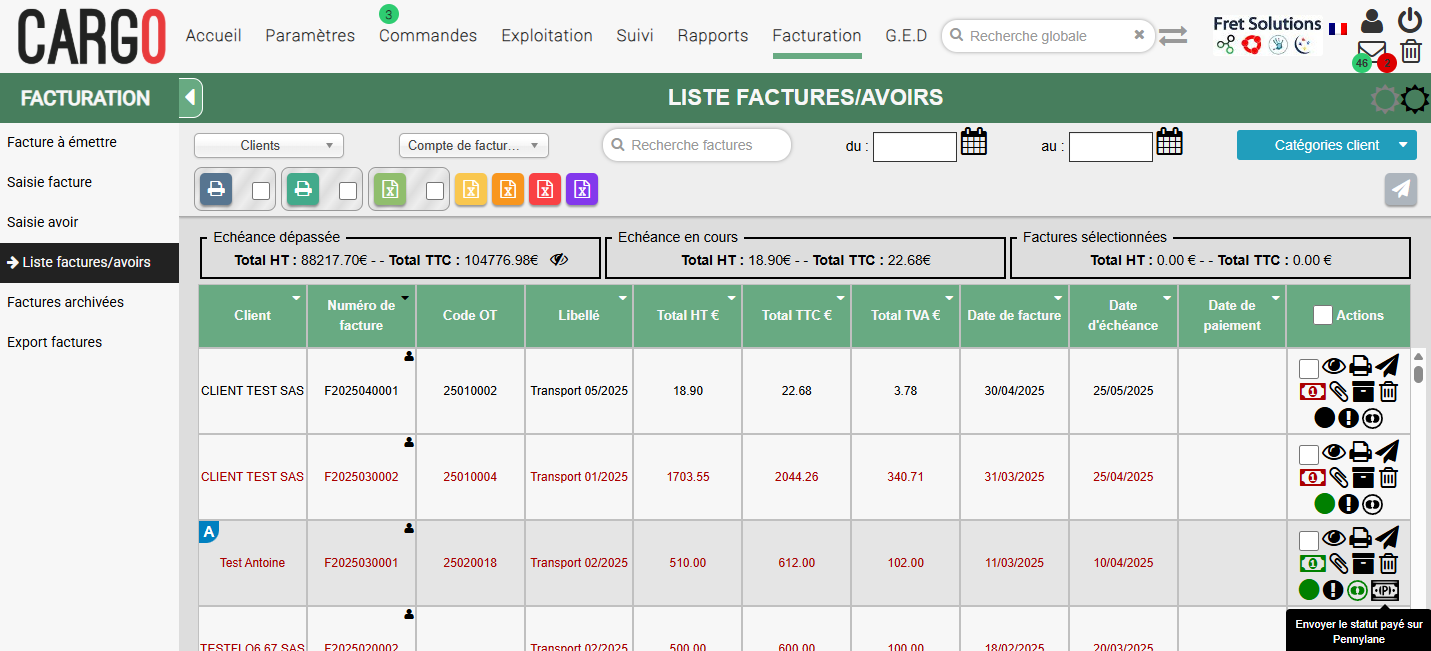Click the French flag language icon
Screen dimensions: 1431x651
click(1338, 28)
